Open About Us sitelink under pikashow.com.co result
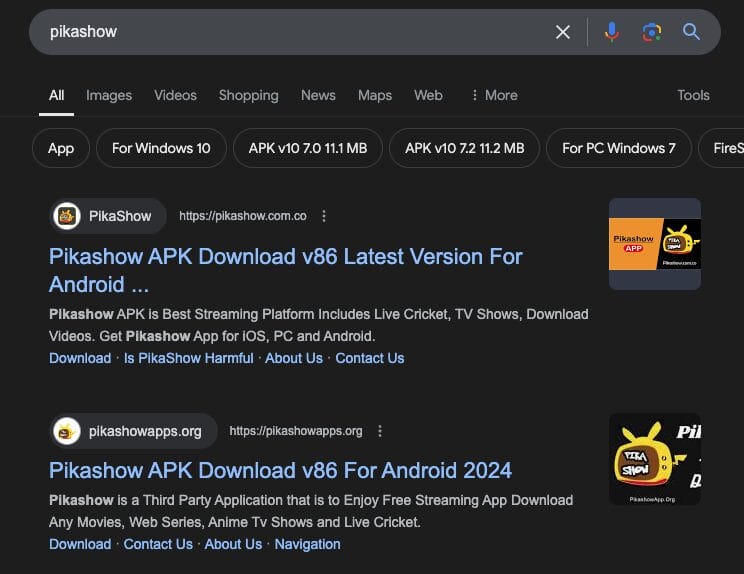The height and width of the screenshot is (574, 744). coord(294,358)
